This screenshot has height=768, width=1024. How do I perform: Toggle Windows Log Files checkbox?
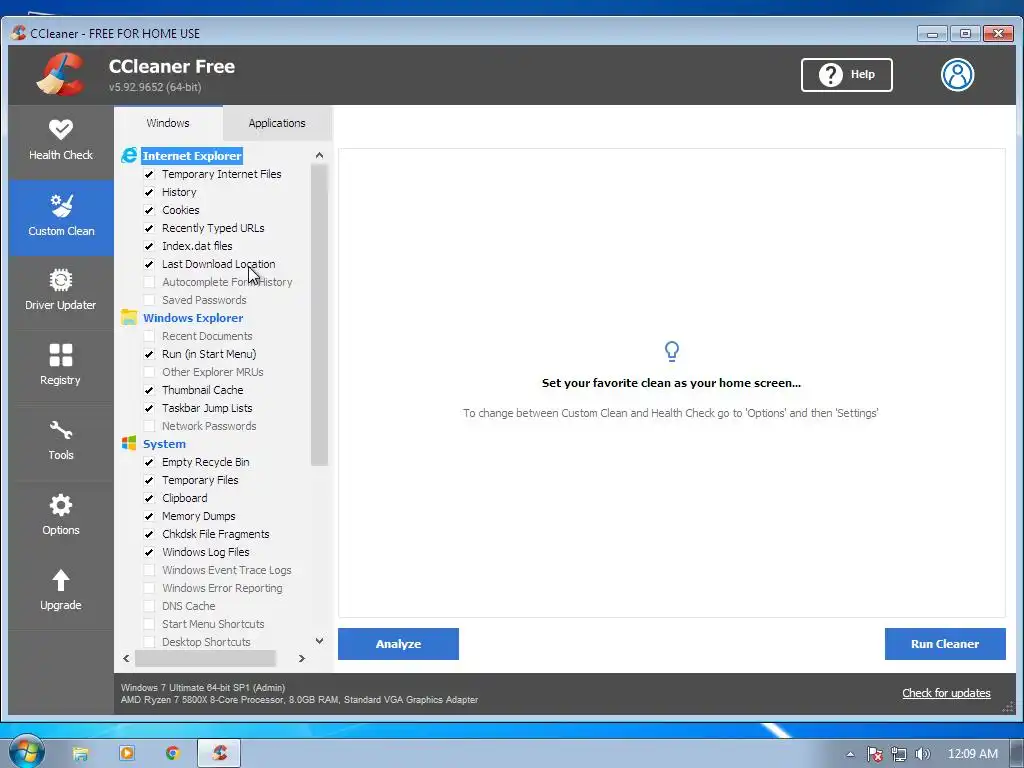point(149,552)
